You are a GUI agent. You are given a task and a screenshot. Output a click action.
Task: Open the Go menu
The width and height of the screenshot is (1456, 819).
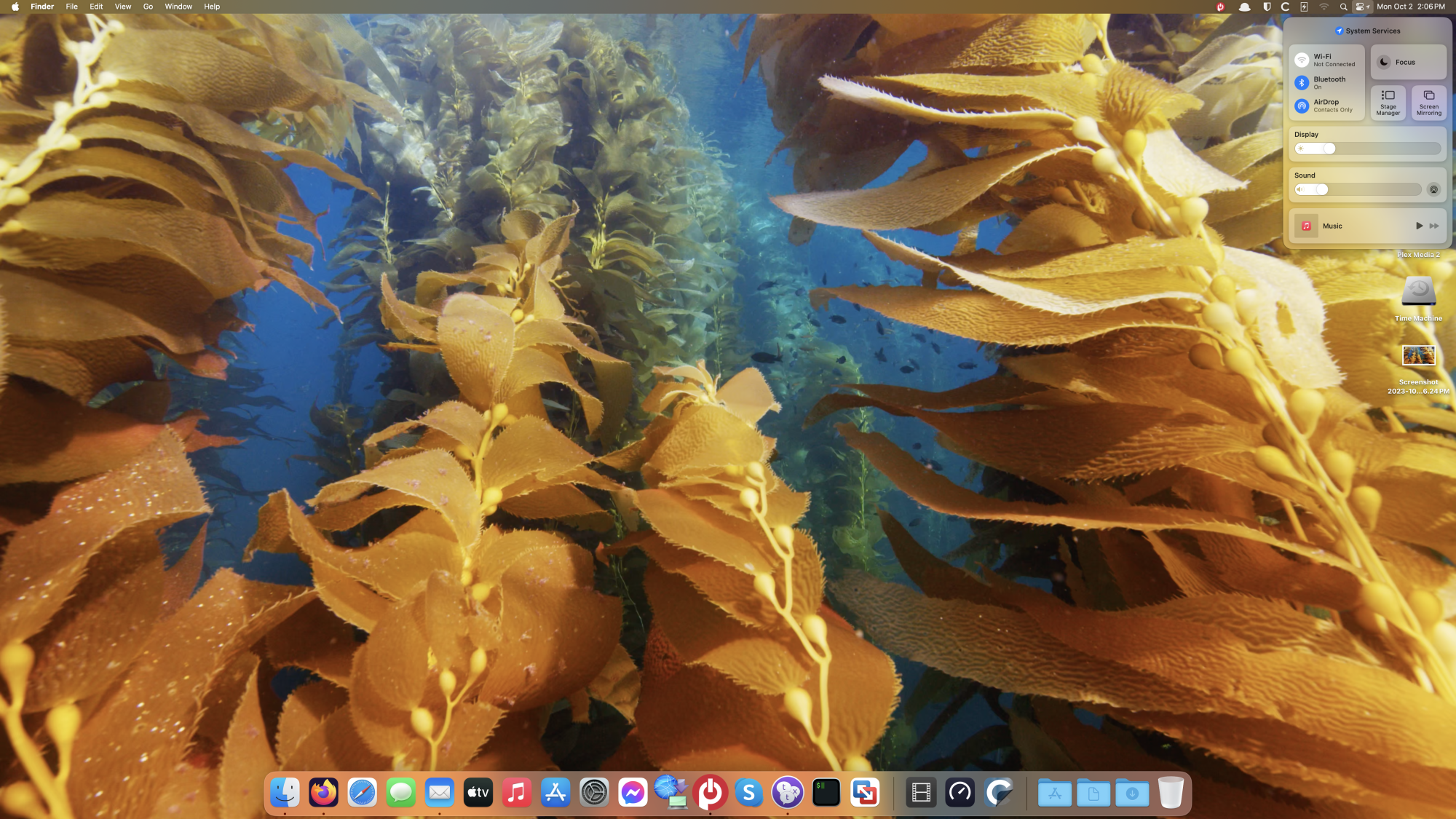click(x=148, y=7)
